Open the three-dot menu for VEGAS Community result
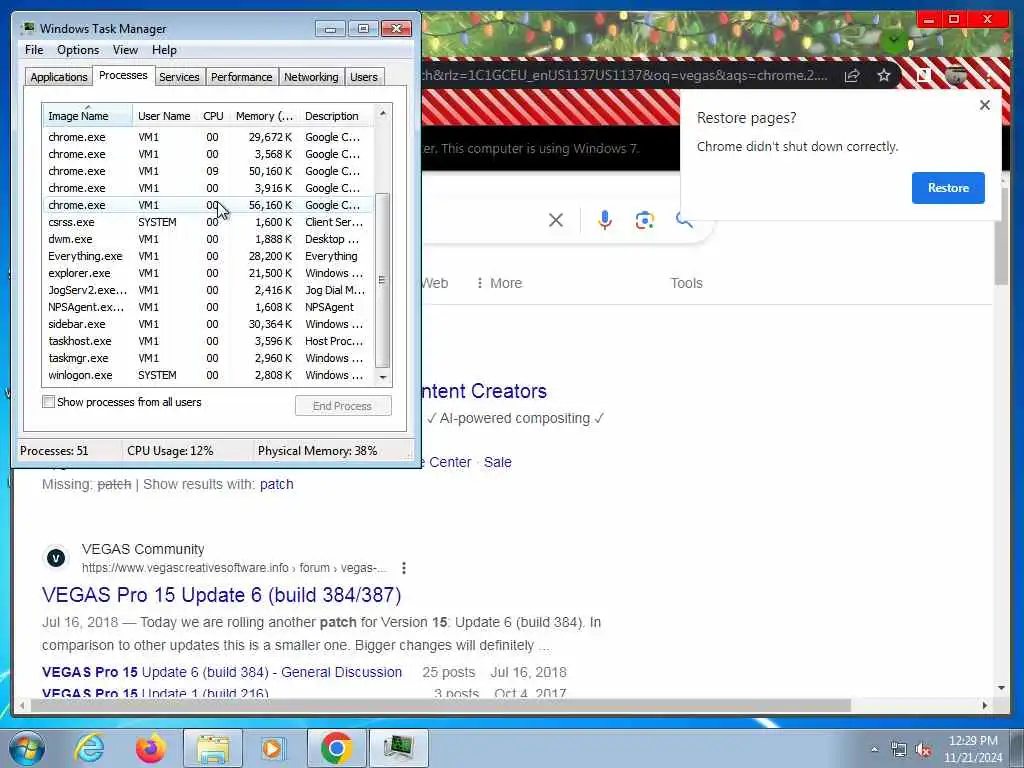The height and width of the screenshot is (768, 1024). pos(404,568)
